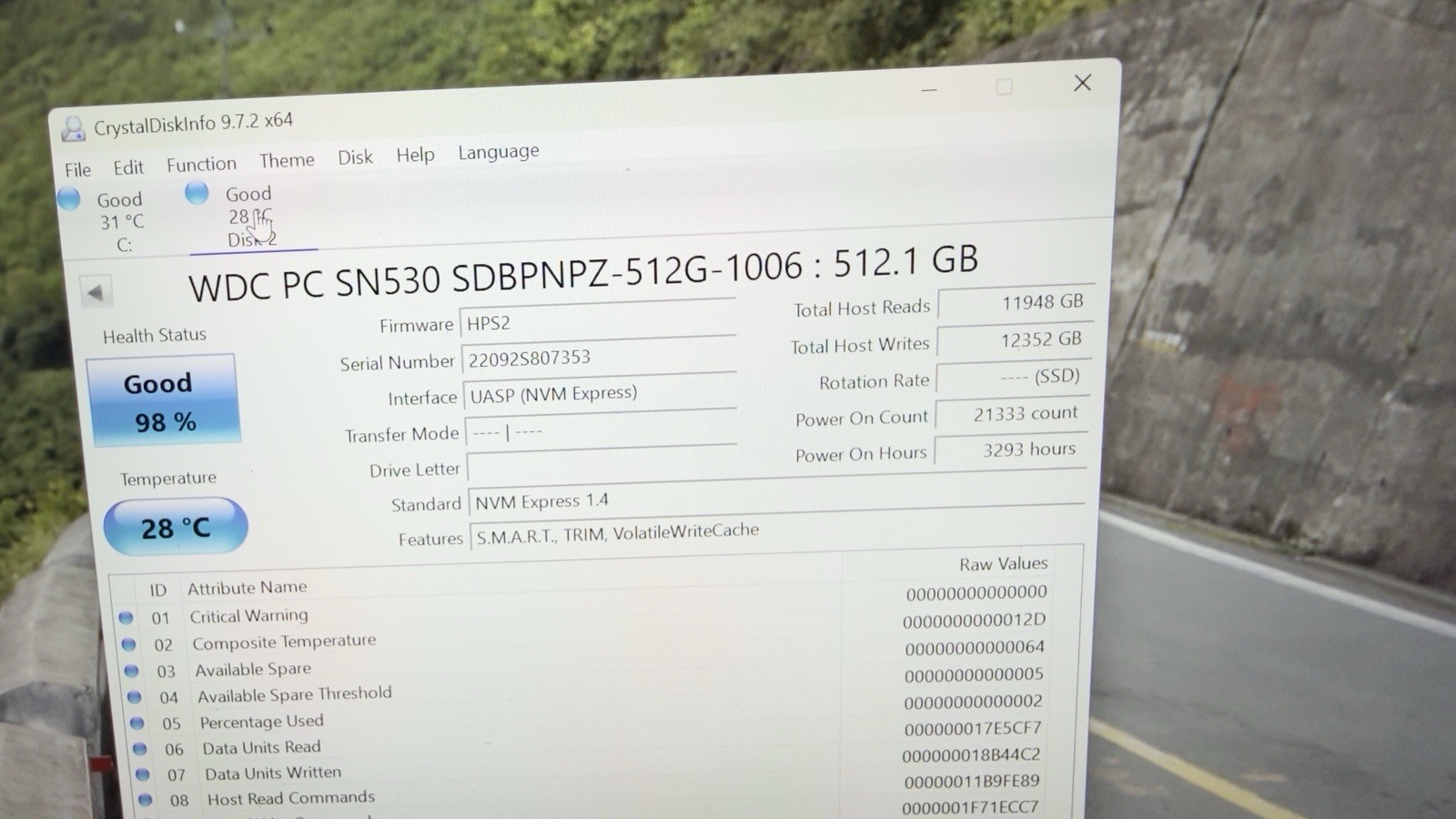
Task: Click the Transfer Mode field
Action: [x=602, y=429]
